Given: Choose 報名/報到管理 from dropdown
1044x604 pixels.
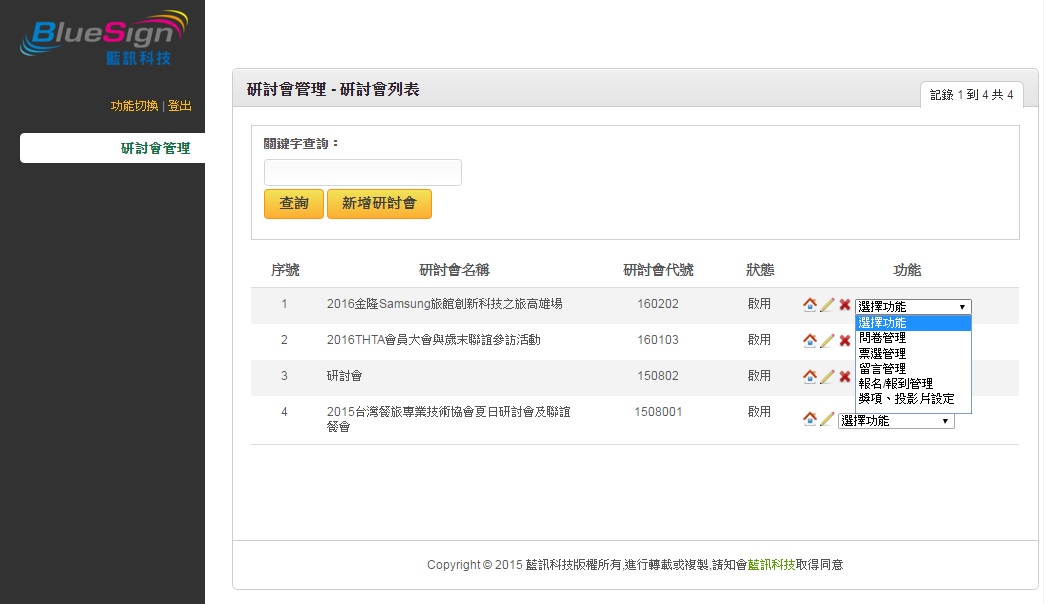Looking at the screenshot, I should coord(913,384).
